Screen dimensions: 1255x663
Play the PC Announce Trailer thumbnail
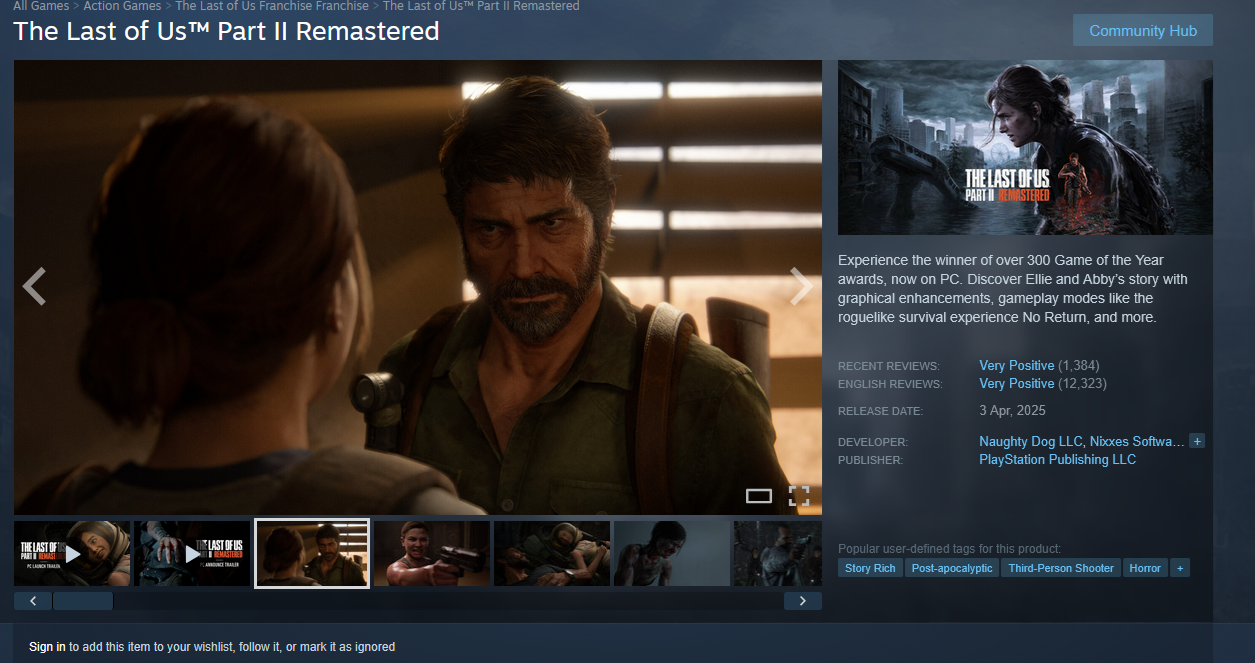click(192, 553)
